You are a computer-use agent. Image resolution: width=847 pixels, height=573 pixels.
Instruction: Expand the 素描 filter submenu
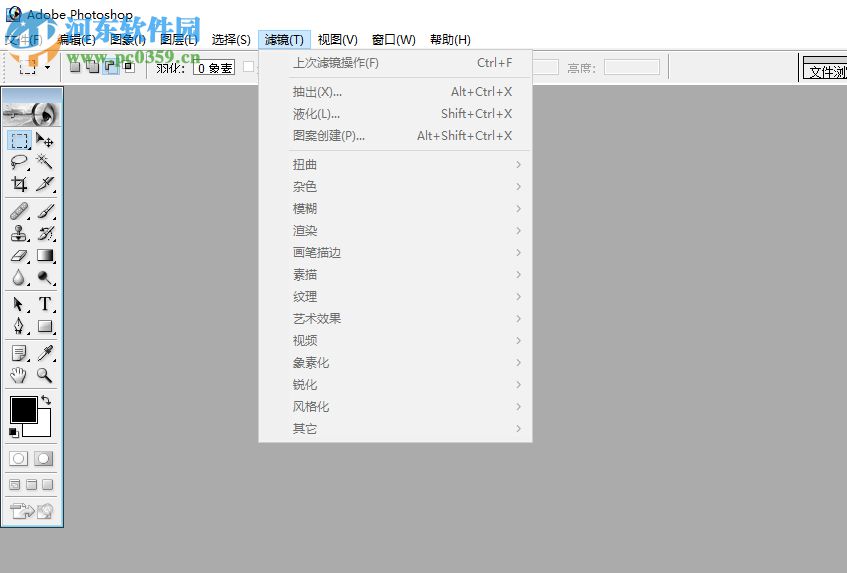(x=395, y=275)
